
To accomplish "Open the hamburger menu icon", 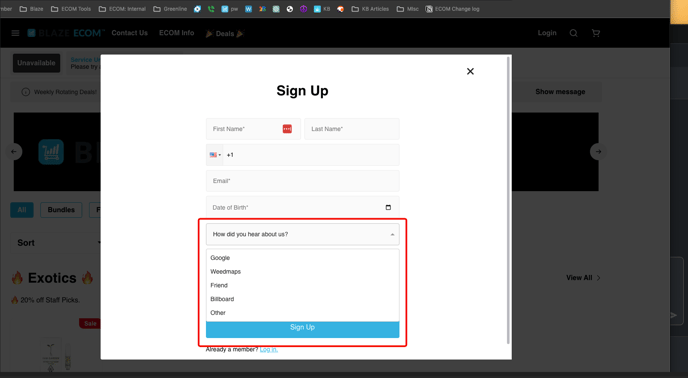I will [15, 33].
